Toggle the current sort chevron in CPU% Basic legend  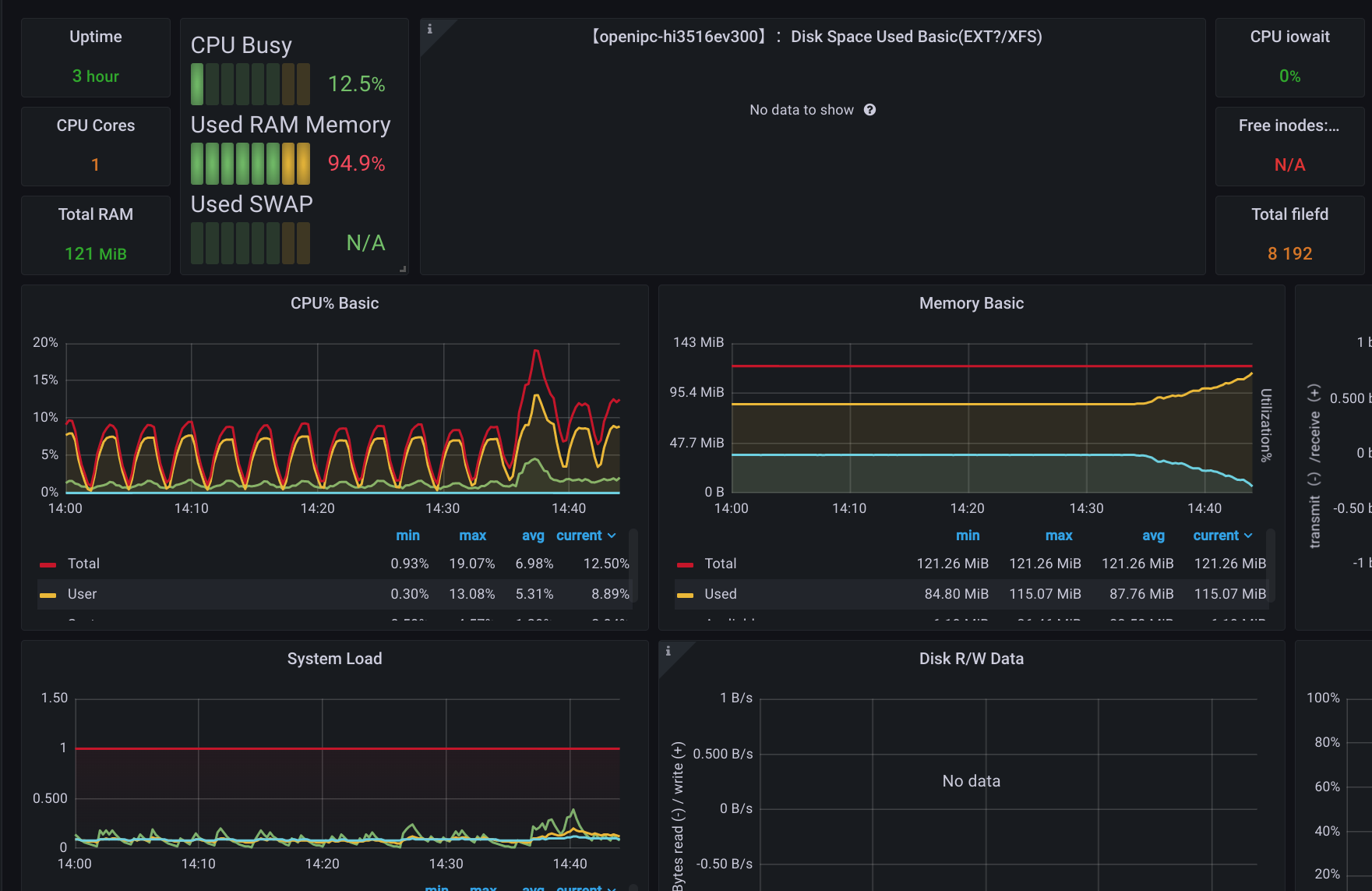[x=612, y=536]
